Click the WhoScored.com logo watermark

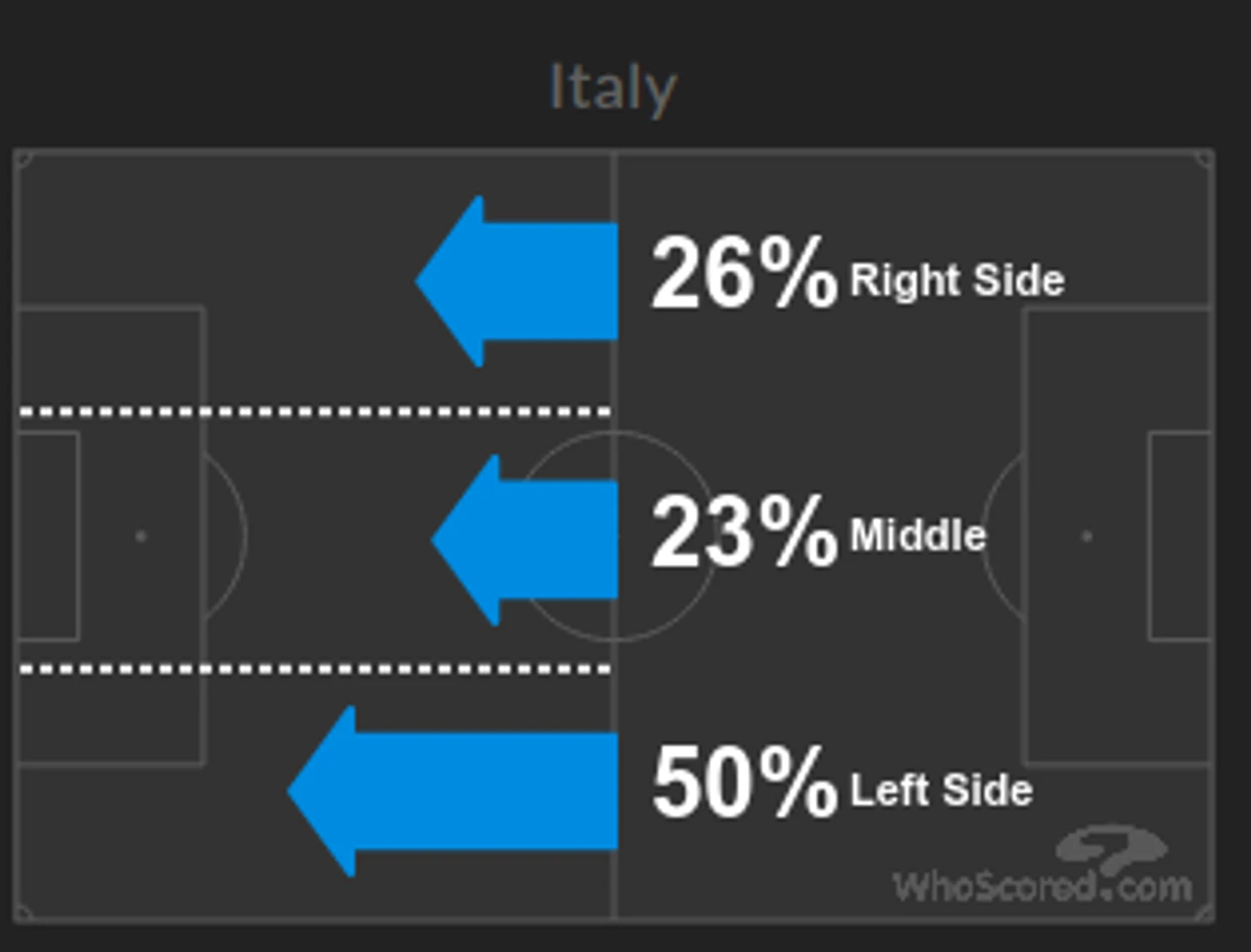pyautogui.click(x=1043, y=865)
